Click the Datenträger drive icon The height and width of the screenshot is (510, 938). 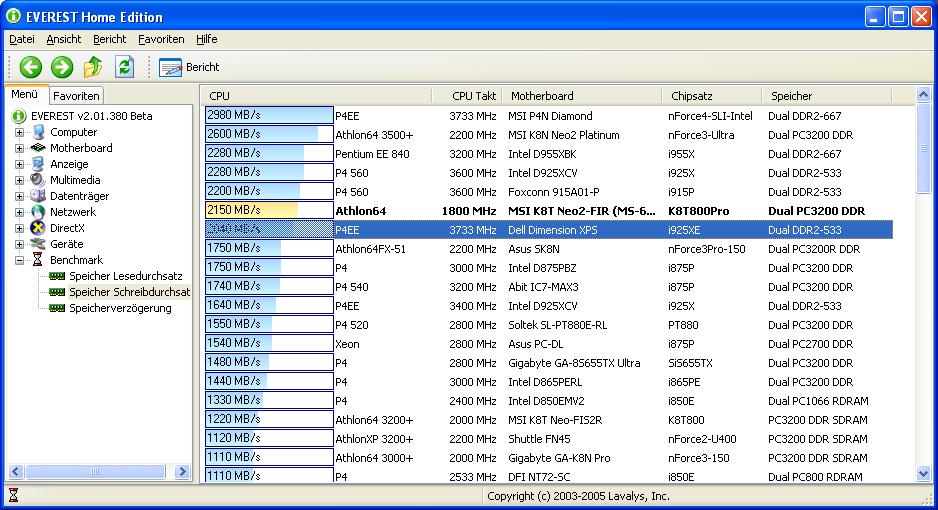click(x=38, y=196)
